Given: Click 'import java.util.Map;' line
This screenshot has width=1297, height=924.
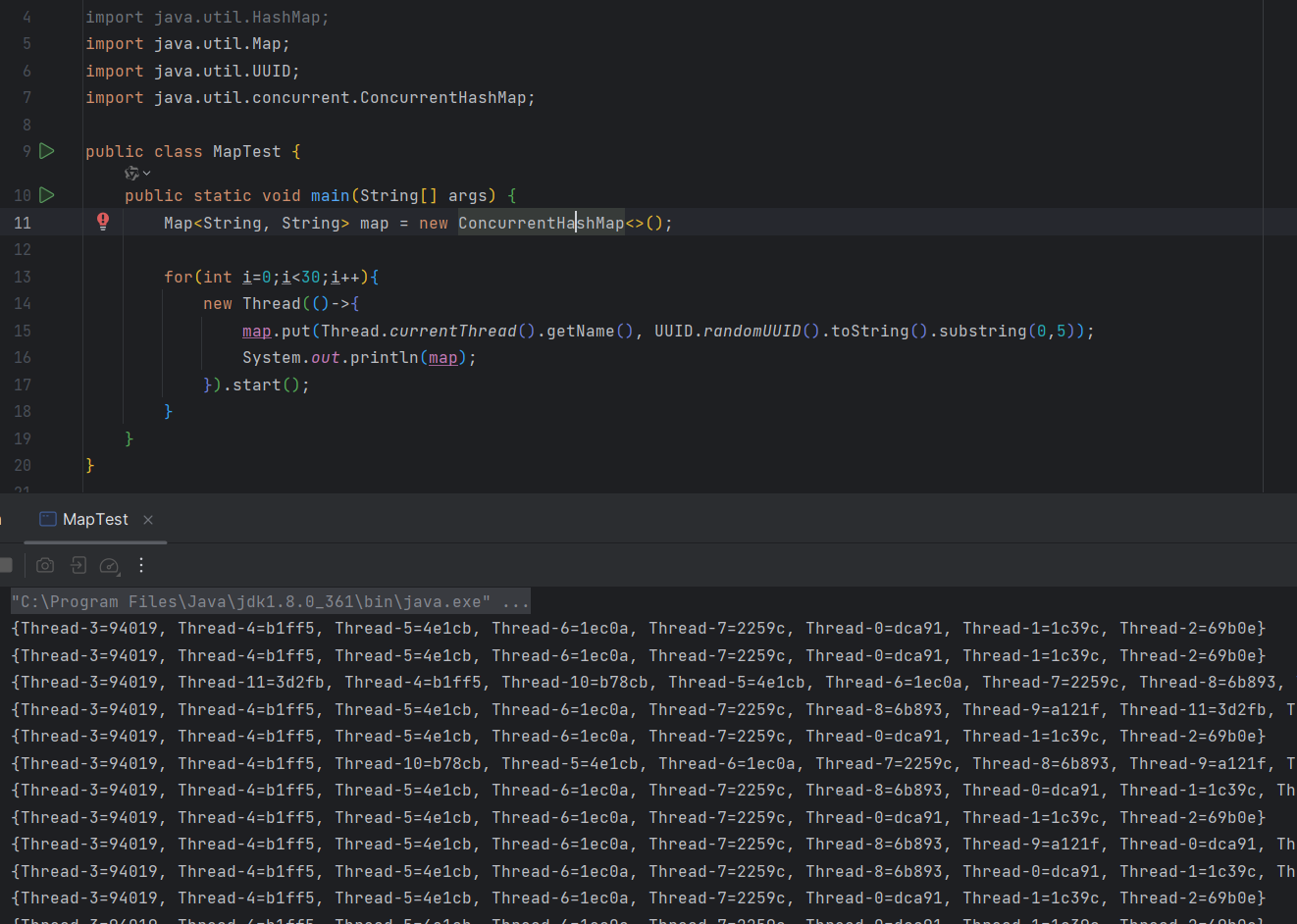Looking at the screenshot, I should coord(187,44).
